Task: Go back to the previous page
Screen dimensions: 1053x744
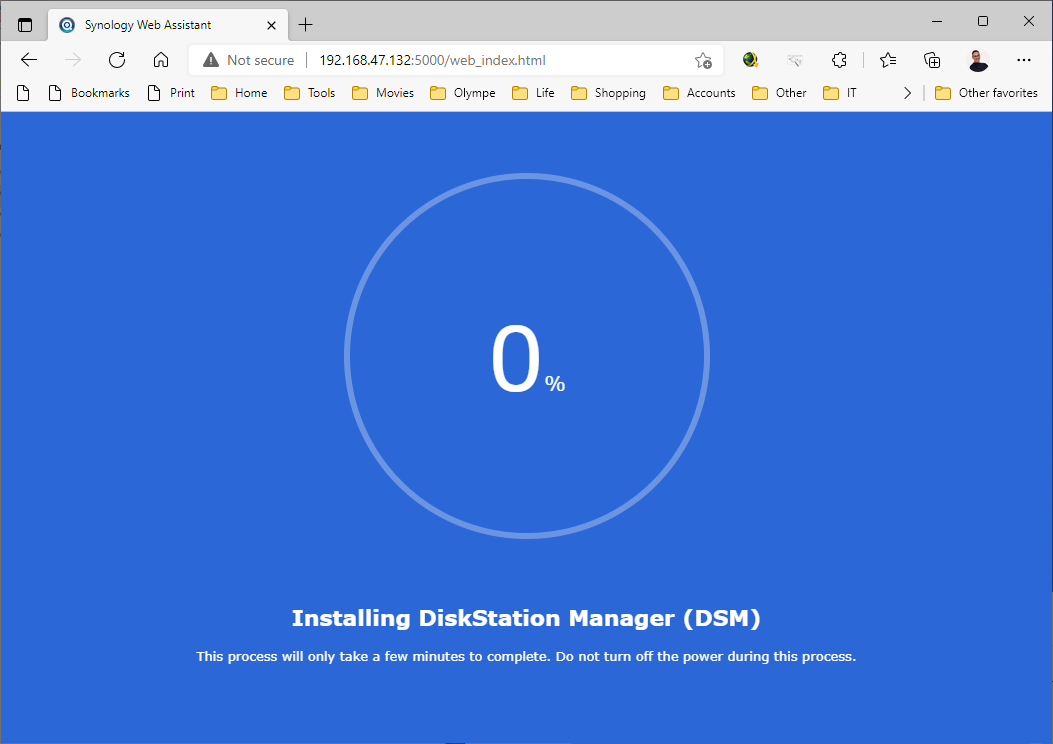Action: coord(29,60)
